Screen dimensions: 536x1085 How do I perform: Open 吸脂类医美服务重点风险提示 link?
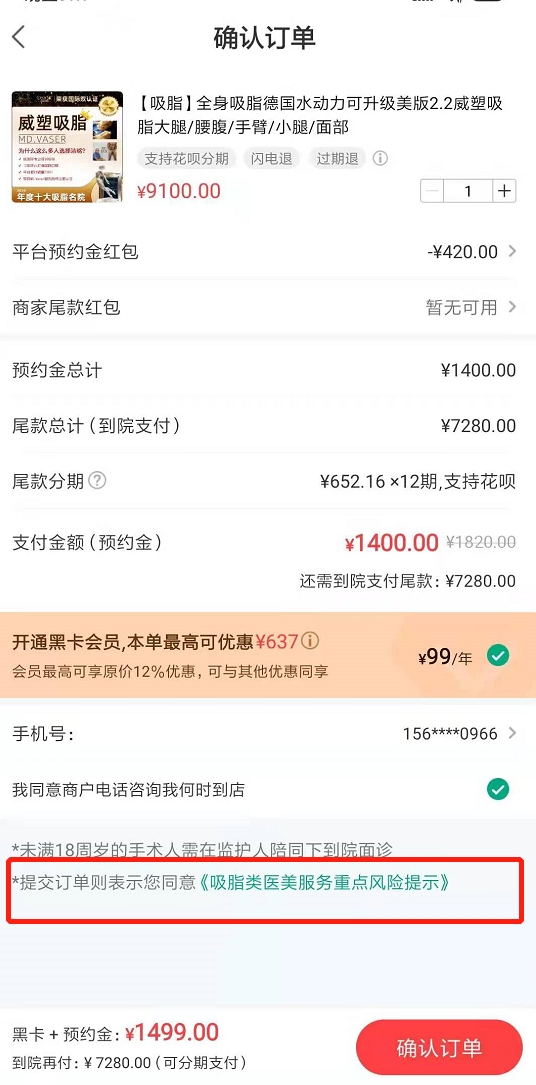click(324, 882)
